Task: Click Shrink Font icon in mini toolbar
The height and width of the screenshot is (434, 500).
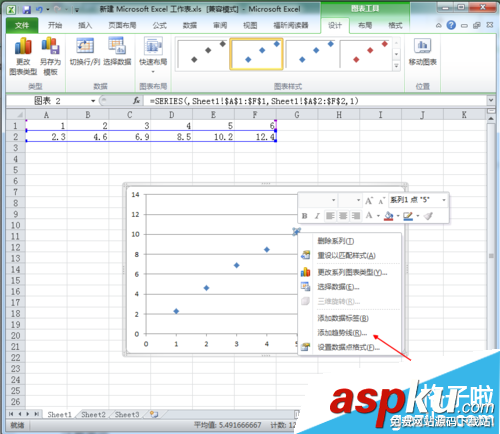Action: [x=381, y=200]
